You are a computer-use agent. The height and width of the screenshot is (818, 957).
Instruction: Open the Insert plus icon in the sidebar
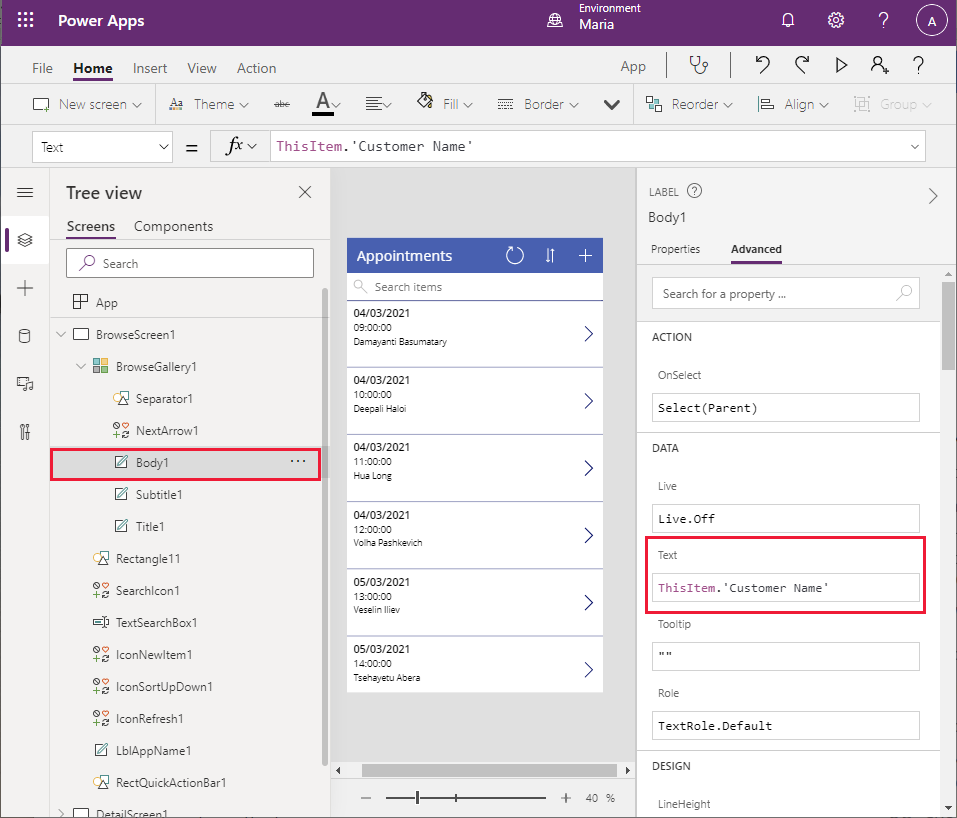25,288
